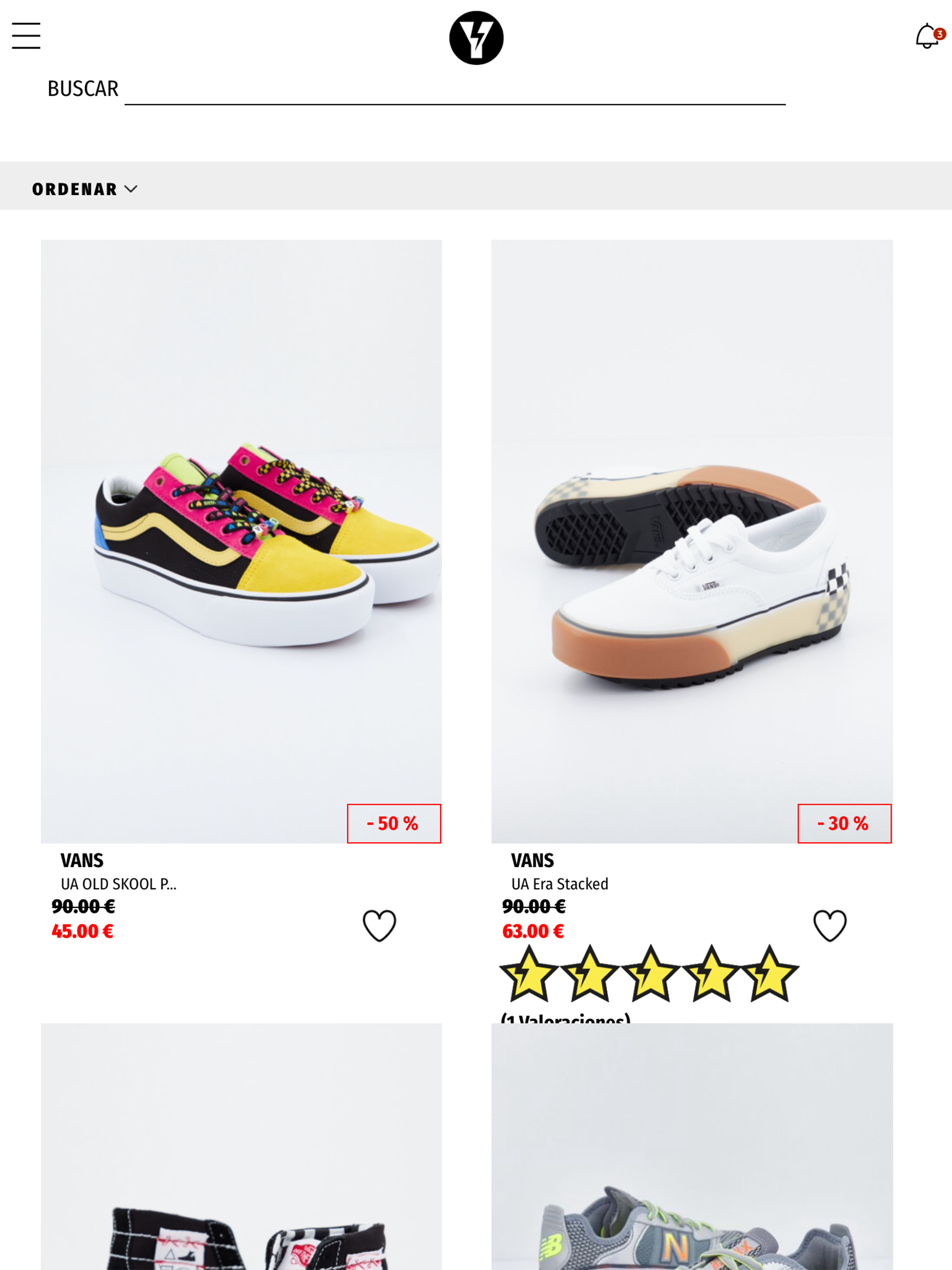Open the white Vans Era Stacked image
The width and height of the screenshot is (952, 1270).
point(692,541)
